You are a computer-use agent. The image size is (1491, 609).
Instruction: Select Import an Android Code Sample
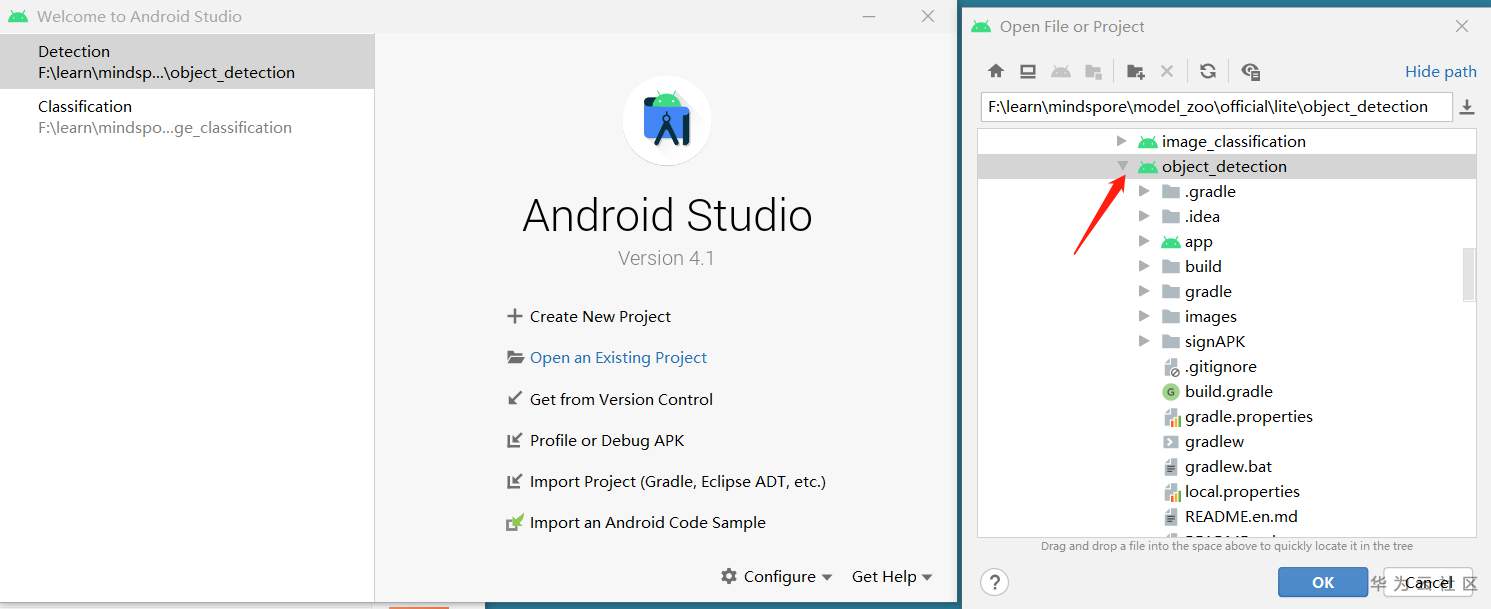click(636, 522)
